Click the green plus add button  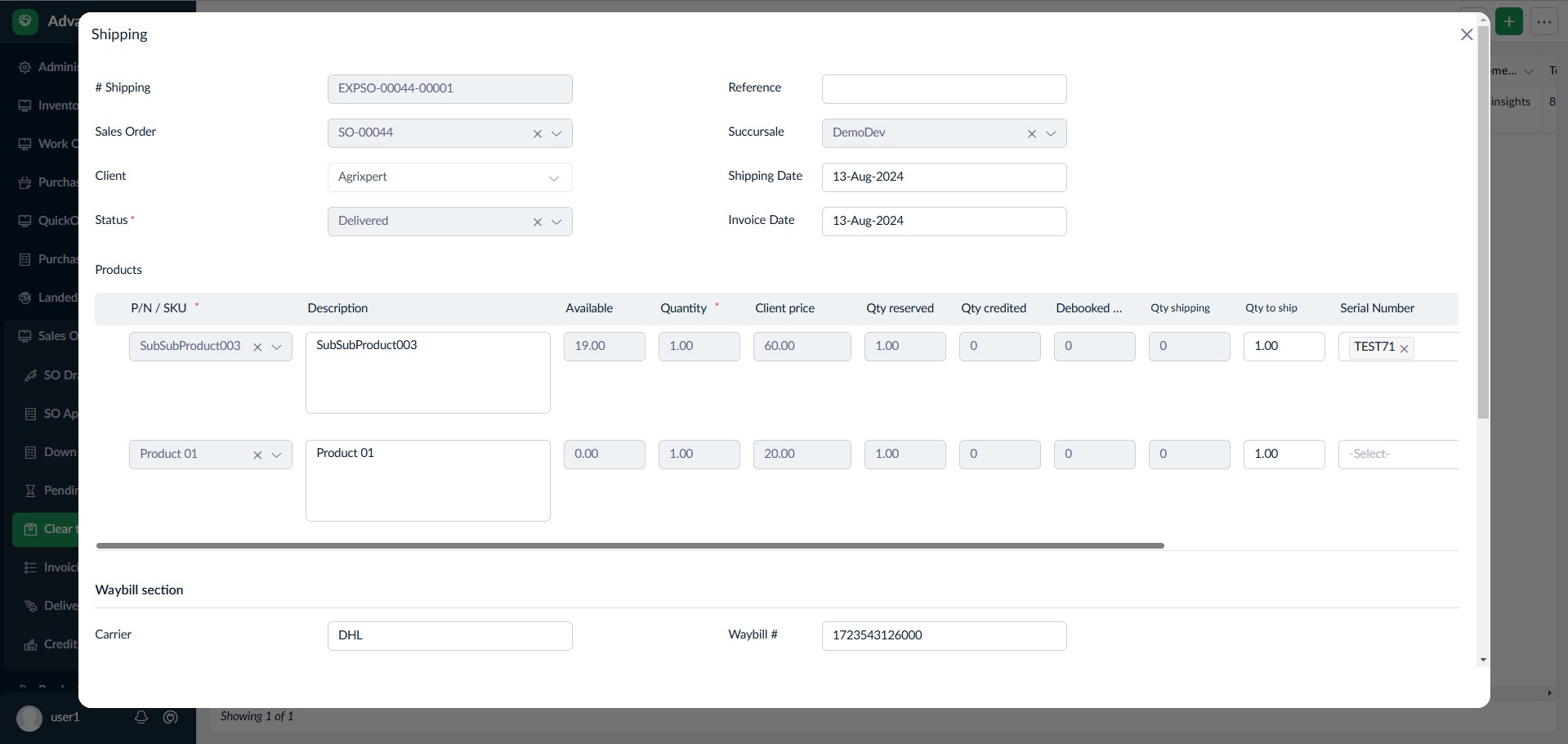(x=1508, y=22)
